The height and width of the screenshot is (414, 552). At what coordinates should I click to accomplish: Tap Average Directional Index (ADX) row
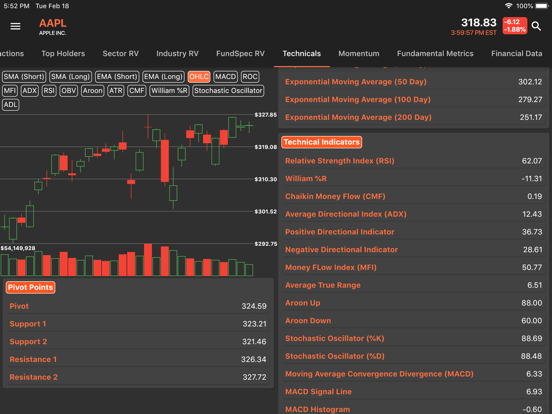tap(414, 214)
